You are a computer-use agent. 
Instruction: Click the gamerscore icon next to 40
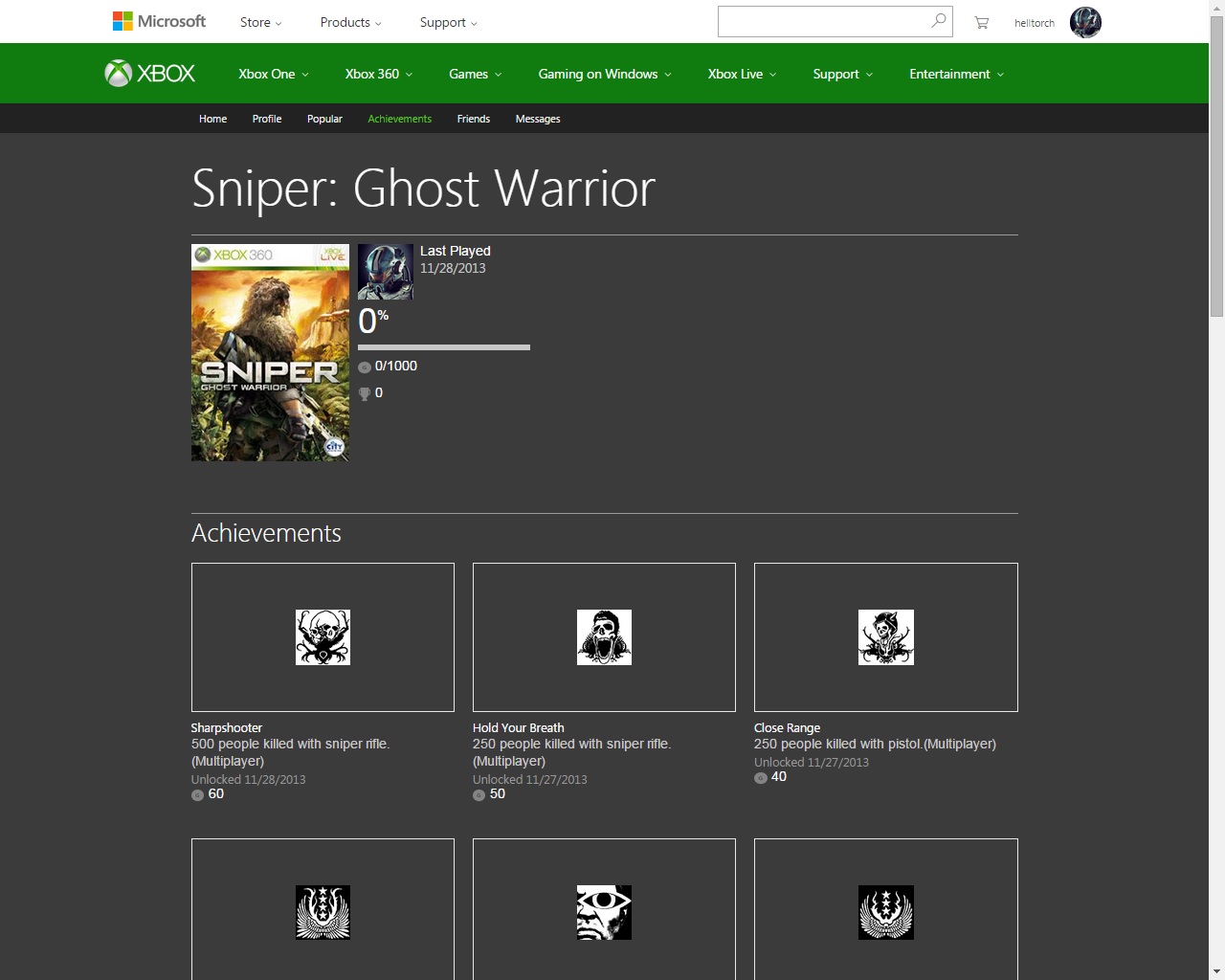click(x=761, y=778)
